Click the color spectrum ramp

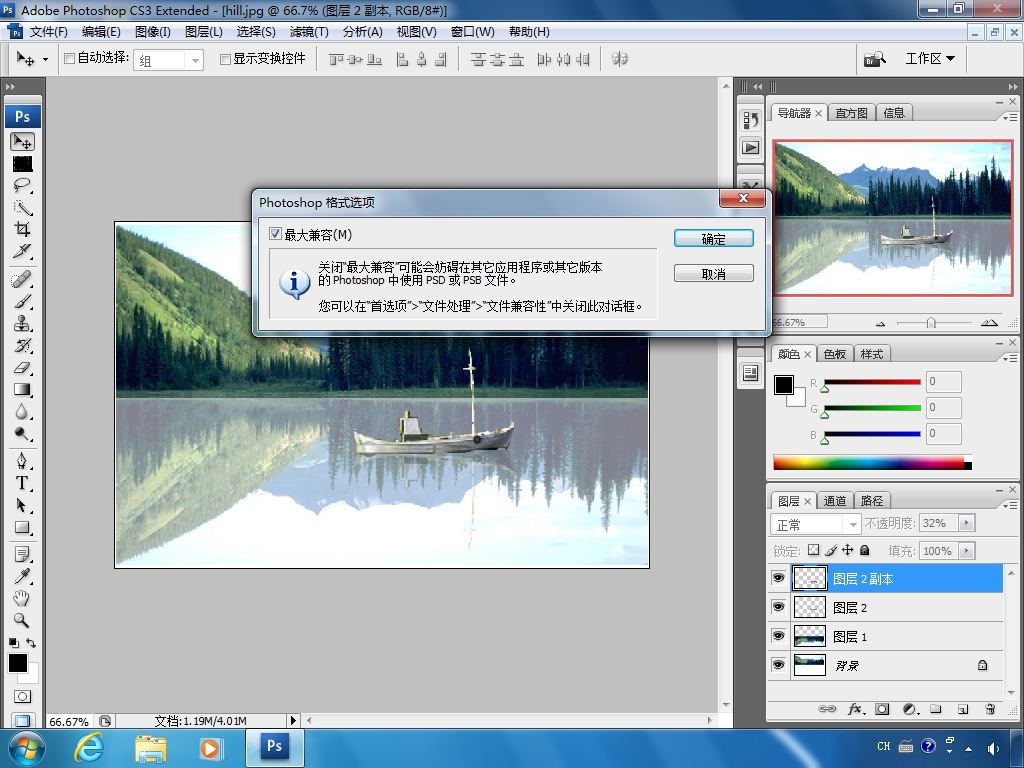pyautogui.click(x=872, y=463)
